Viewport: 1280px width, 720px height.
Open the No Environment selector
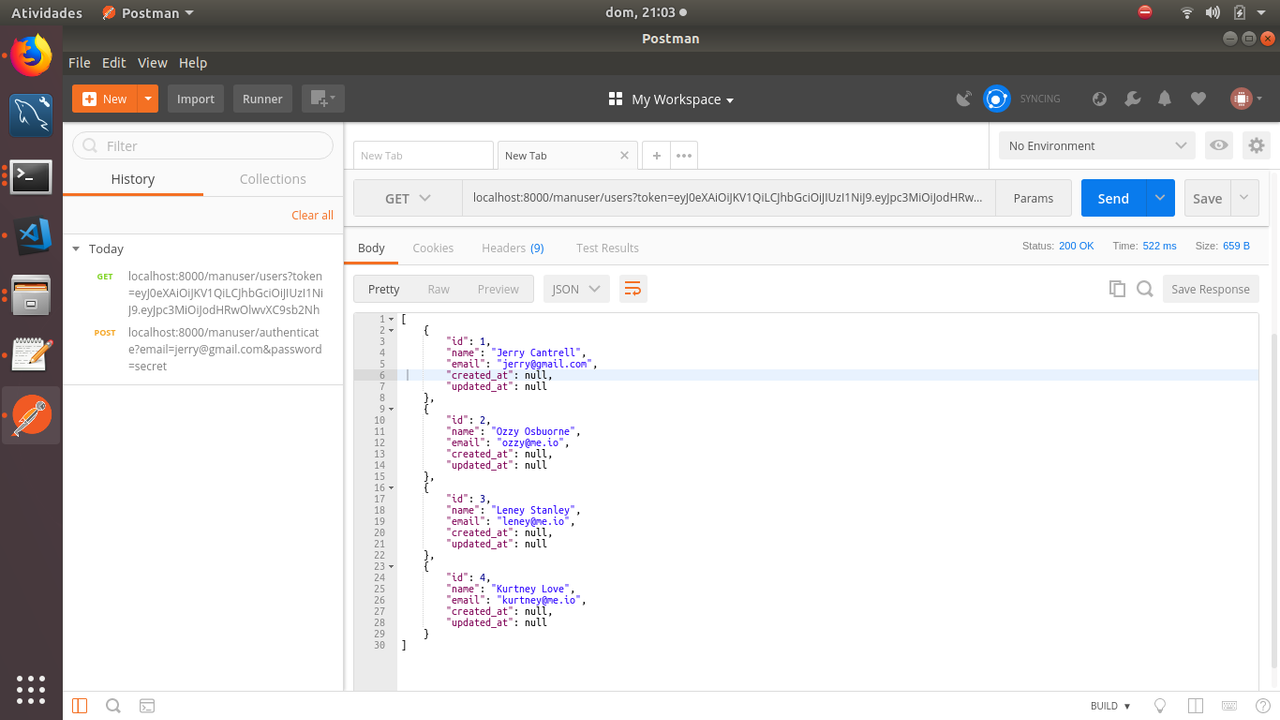click(1097, 145)
